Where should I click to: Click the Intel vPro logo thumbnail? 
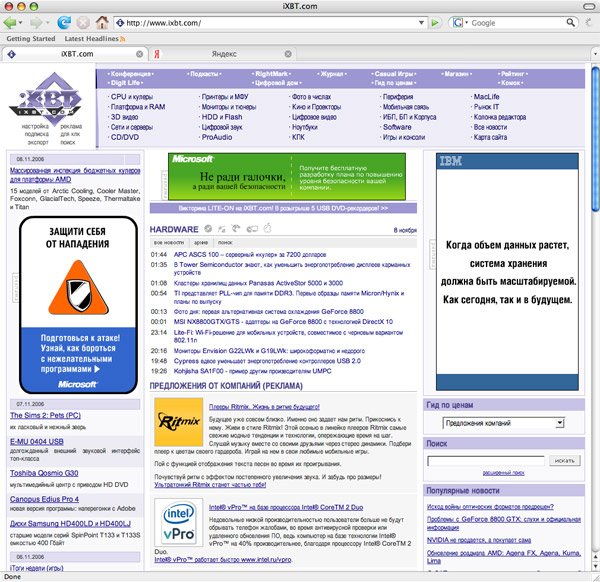[179, 522]
